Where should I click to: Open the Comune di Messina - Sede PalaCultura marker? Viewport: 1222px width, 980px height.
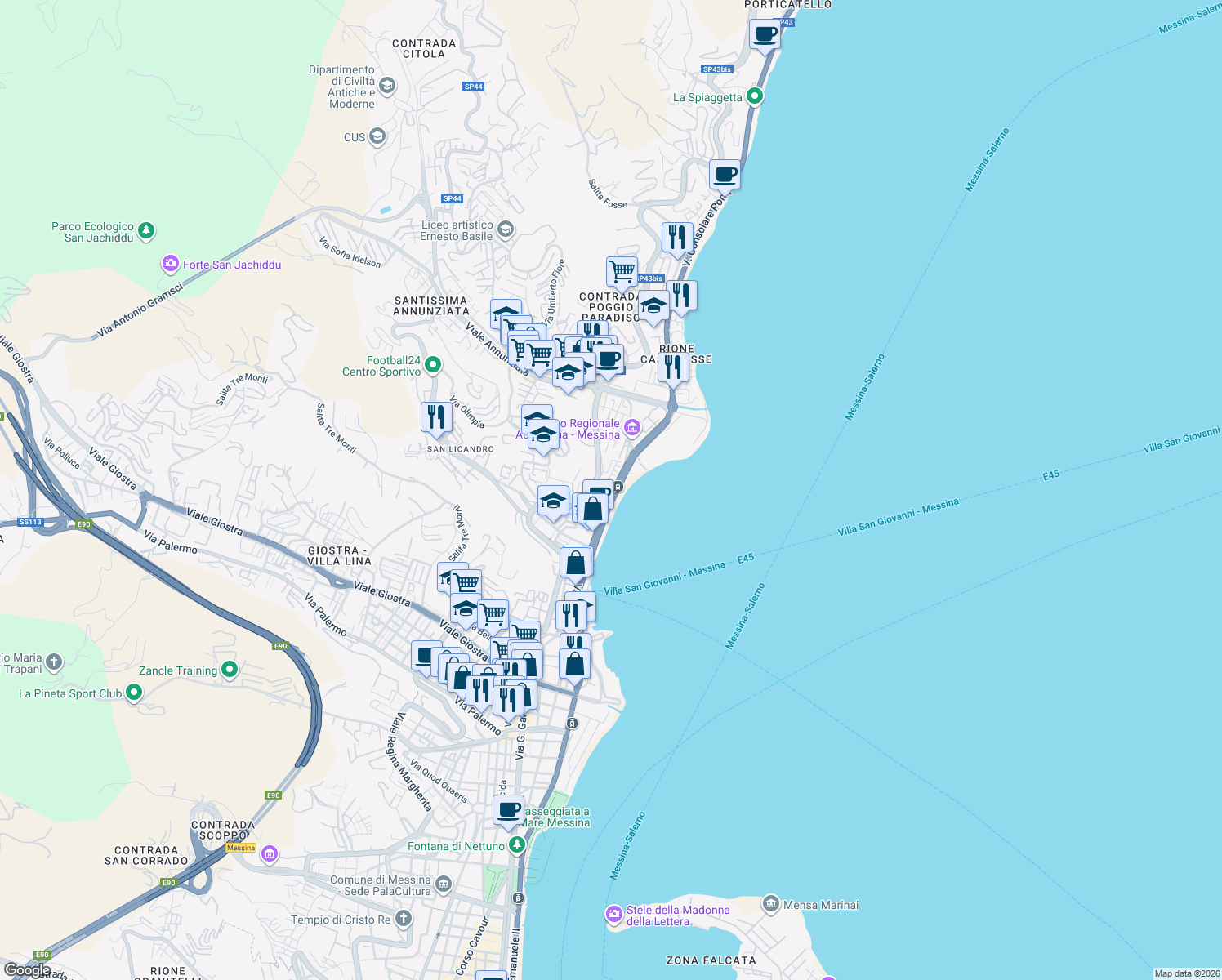pos(444,881)
